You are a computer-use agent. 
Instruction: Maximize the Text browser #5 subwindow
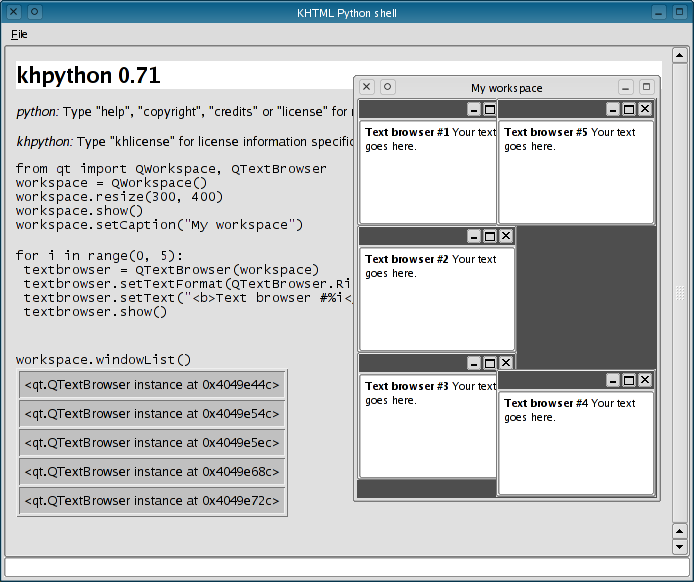629,109
